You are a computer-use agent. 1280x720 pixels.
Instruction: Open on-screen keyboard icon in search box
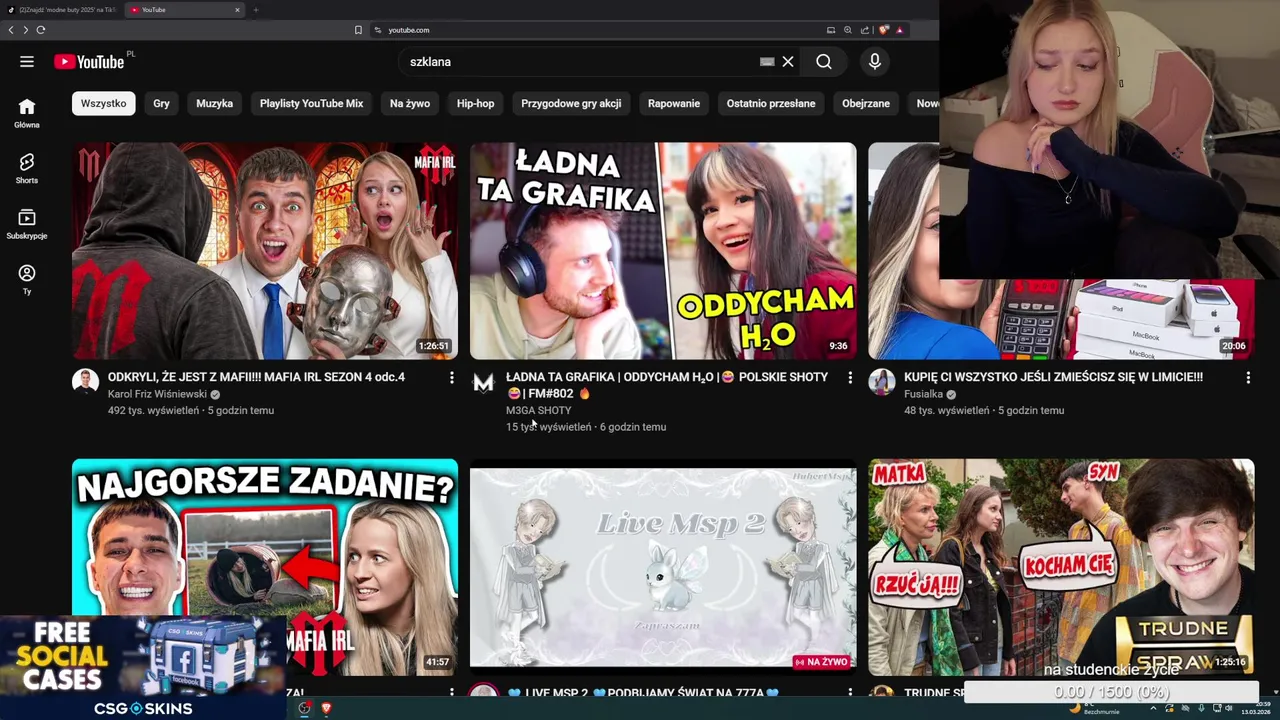tap(767, 62)
